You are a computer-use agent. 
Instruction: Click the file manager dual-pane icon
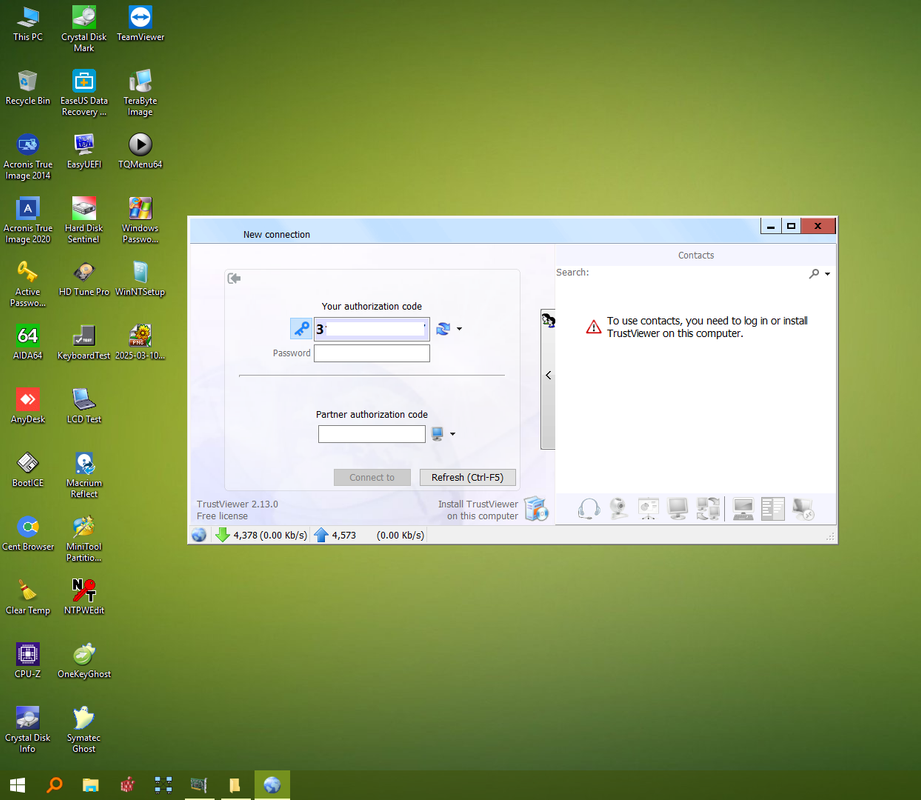773,509
